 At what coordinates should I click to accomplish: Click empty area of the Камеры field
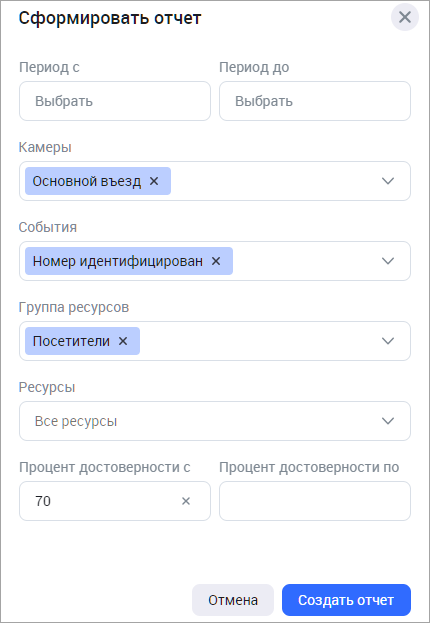pos(274,181)
